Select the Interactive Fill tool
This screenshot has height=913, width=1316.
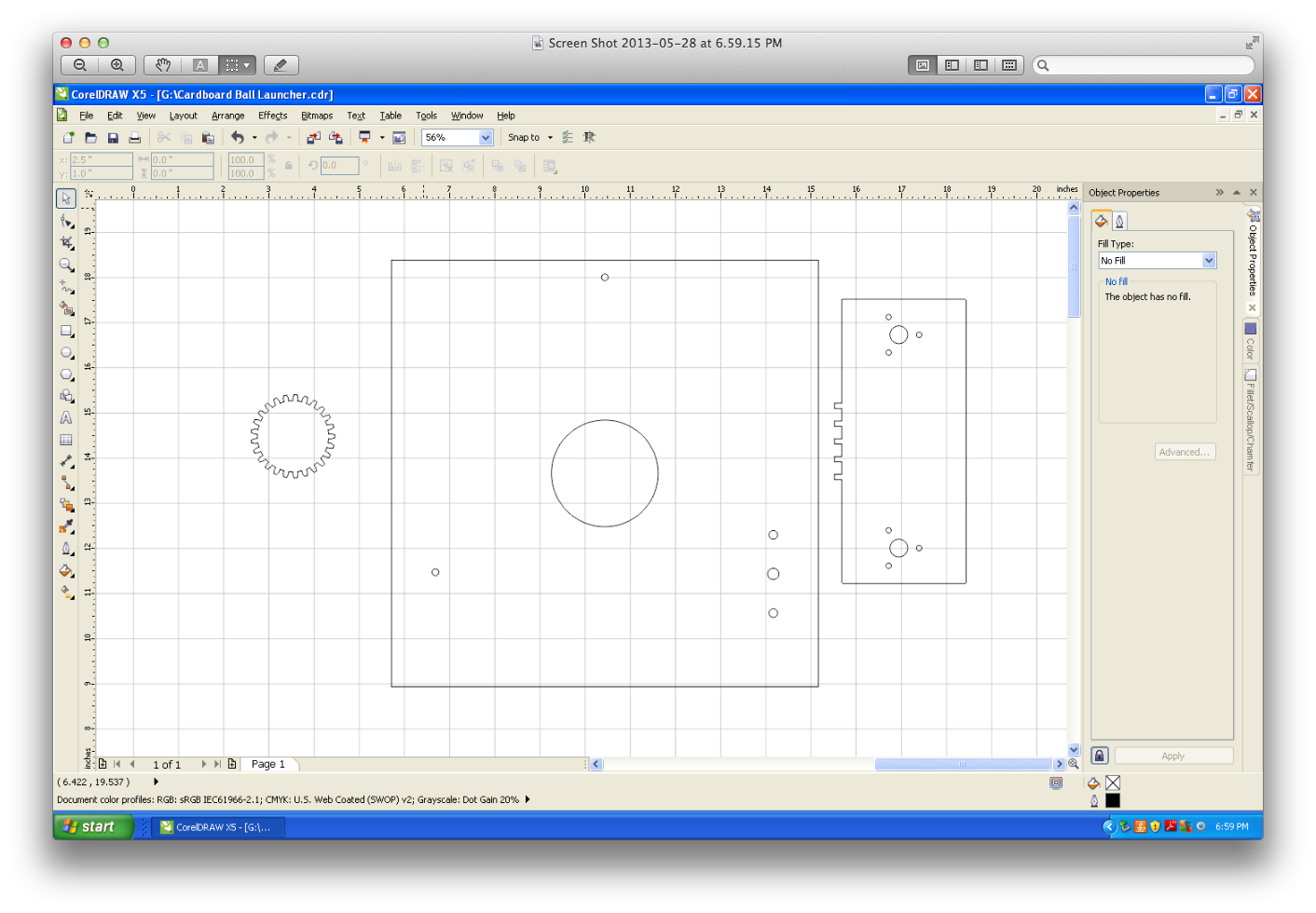coord(66,593)
